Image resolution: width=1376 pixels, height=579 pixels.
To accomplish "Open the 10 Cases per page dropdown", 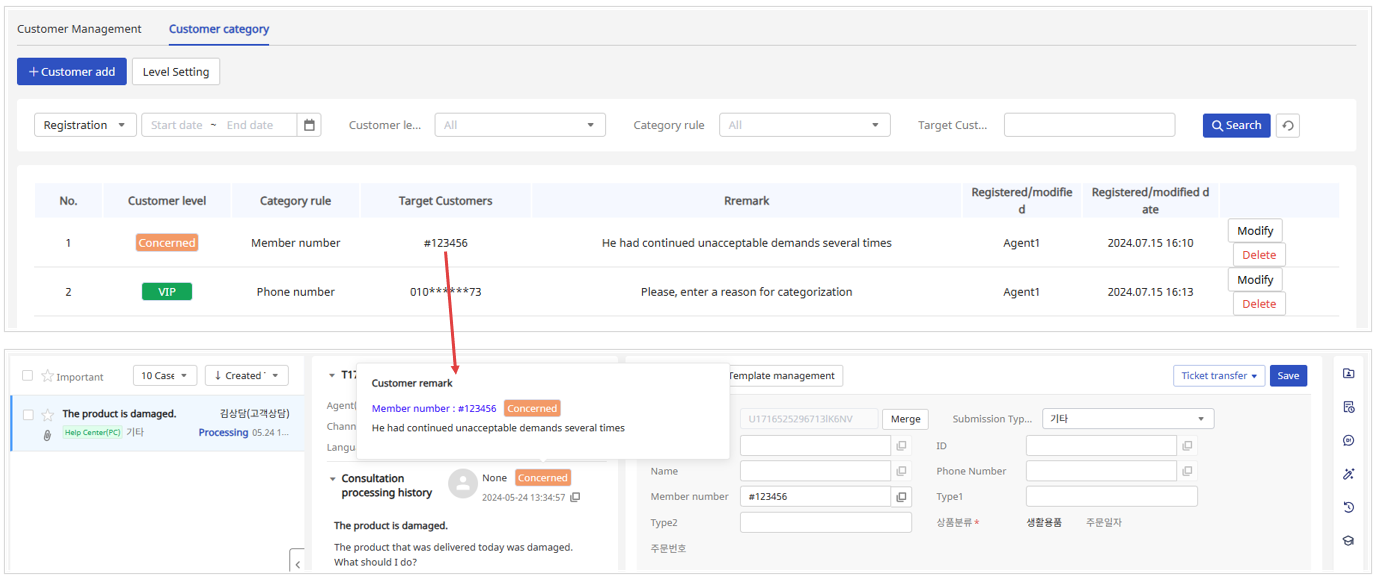I will 165,376.
